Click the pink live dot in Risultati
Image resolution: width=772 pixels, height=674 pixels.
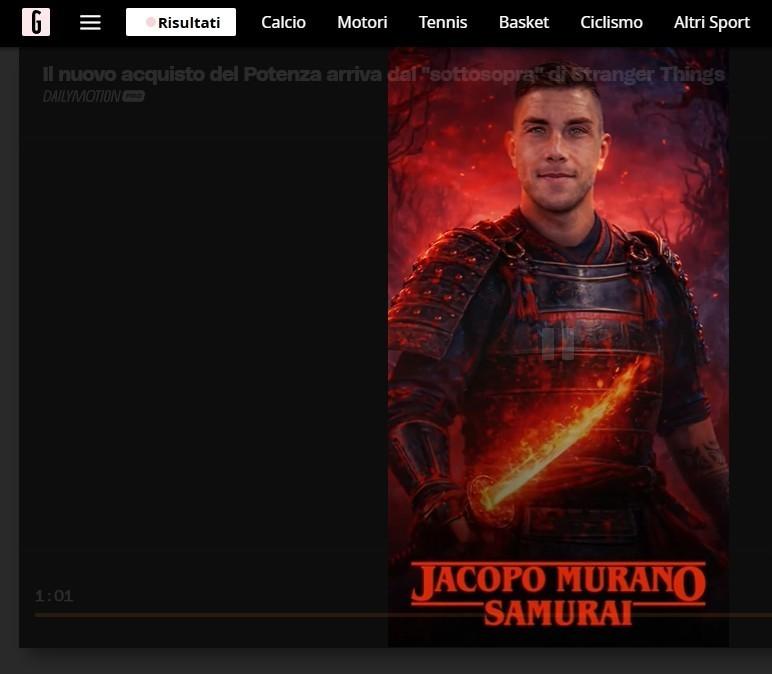151,22
